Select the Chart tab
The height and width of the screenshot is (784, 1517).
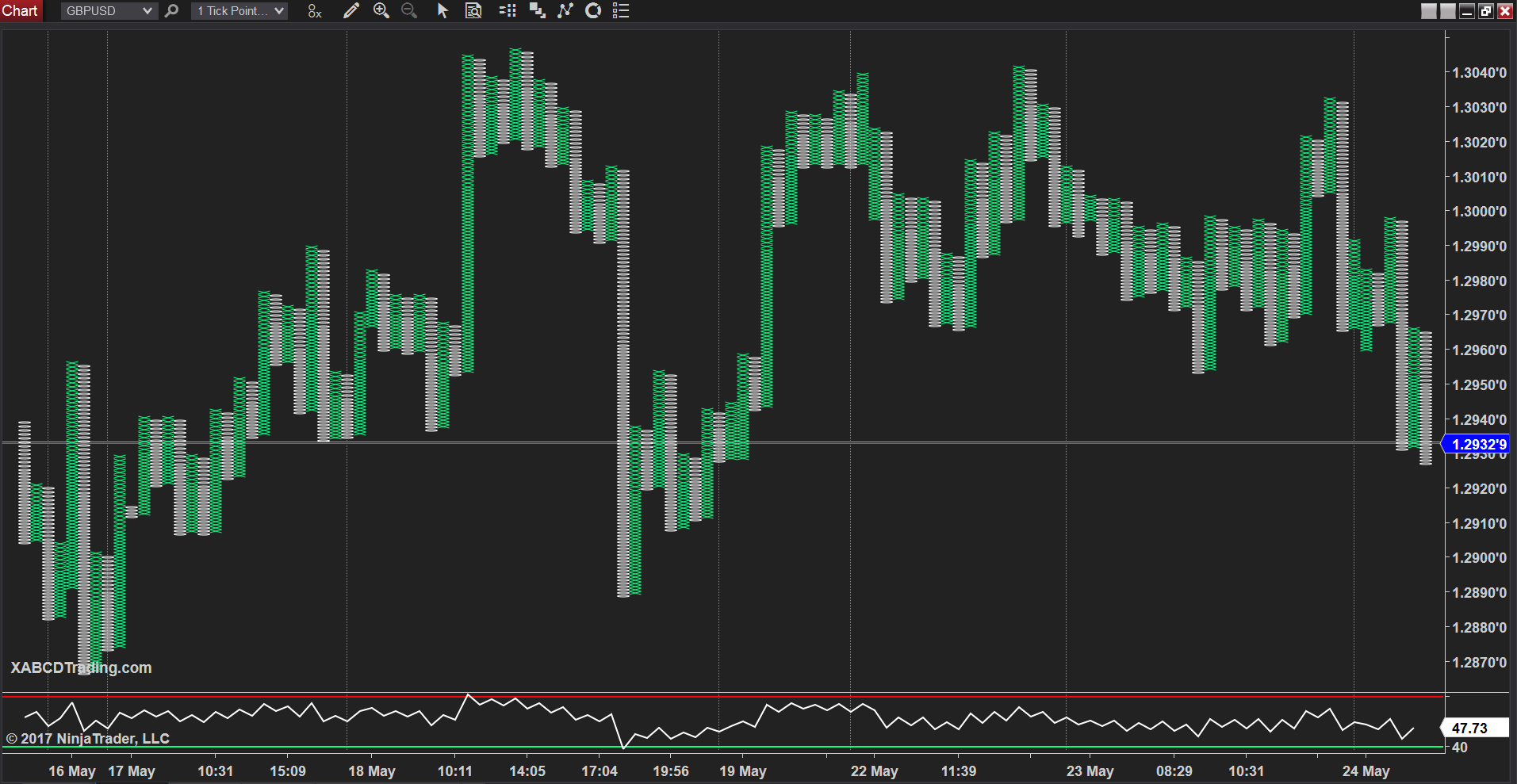pos(20,11)
